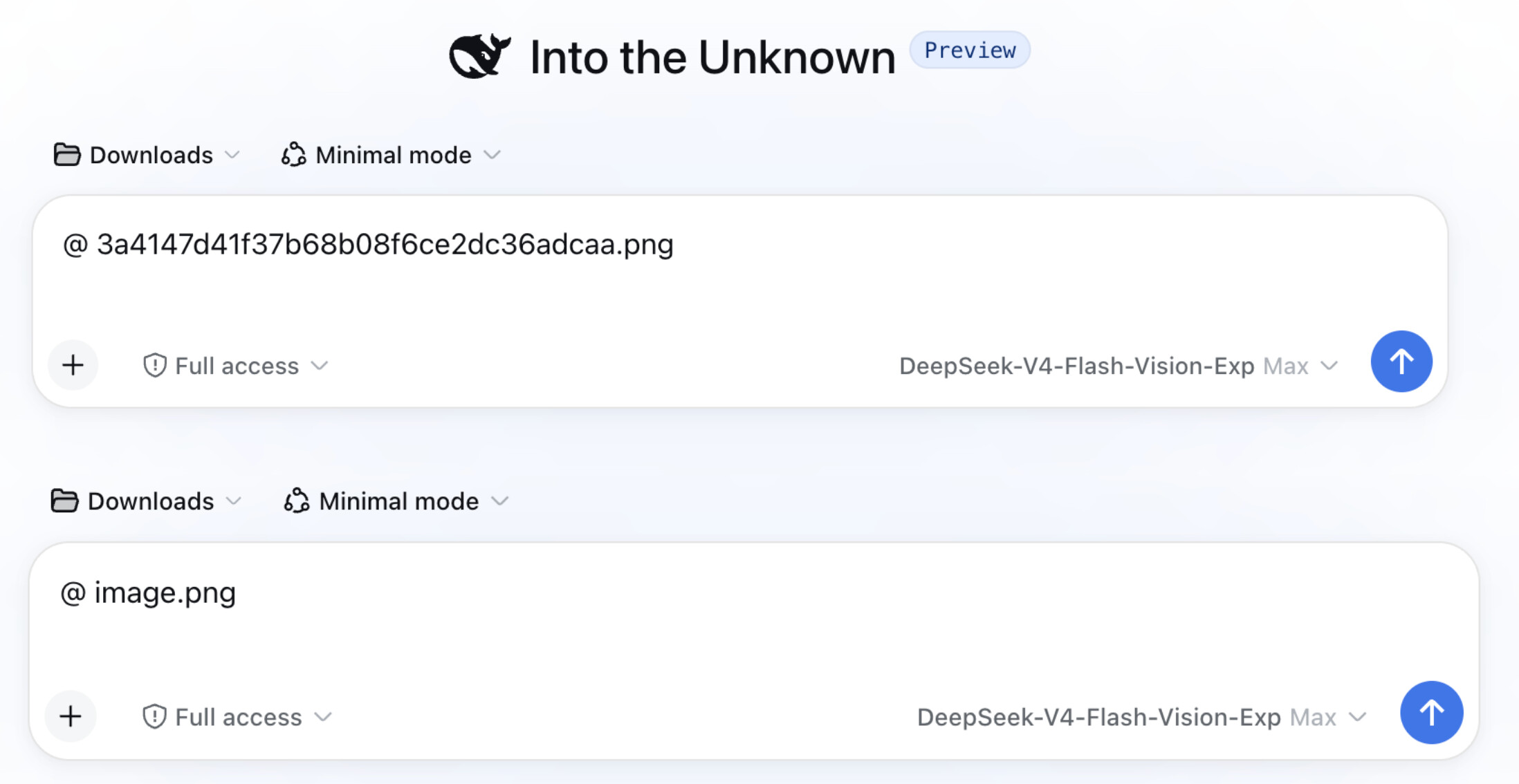Screen dimensions: 1519x784
Task: Focus the input field containing image.png
Action: (x=754, y=619)
